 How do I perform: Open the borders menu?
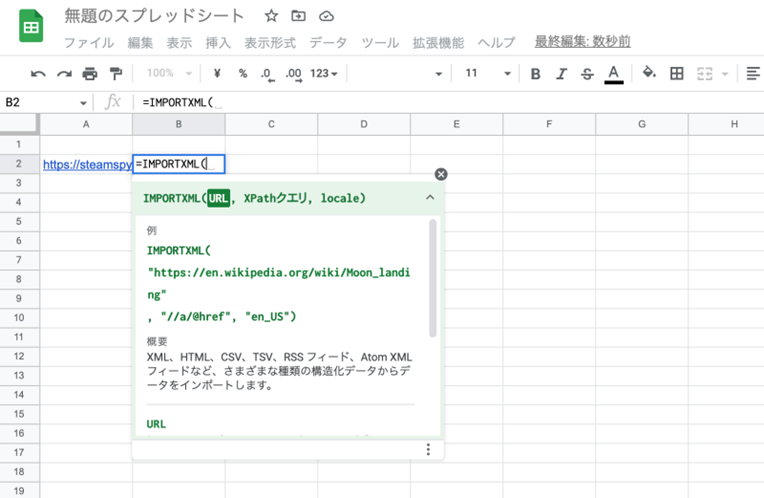[677, 74]
